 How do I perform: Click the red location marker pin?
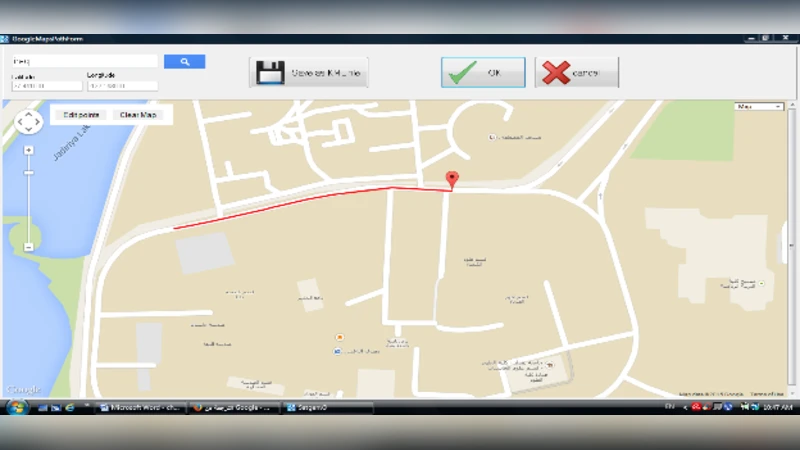tap(452, 179)
